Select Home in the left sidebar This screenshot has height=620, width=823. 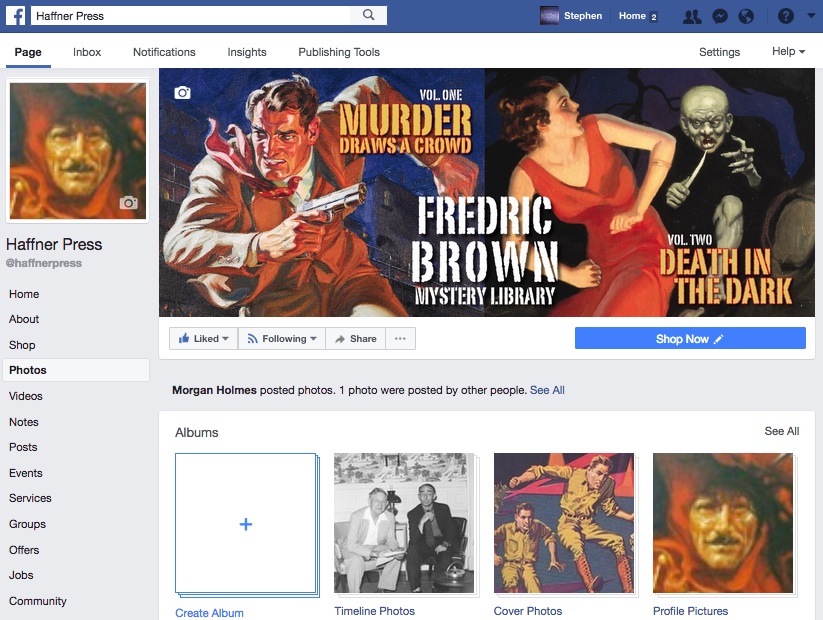24,294
